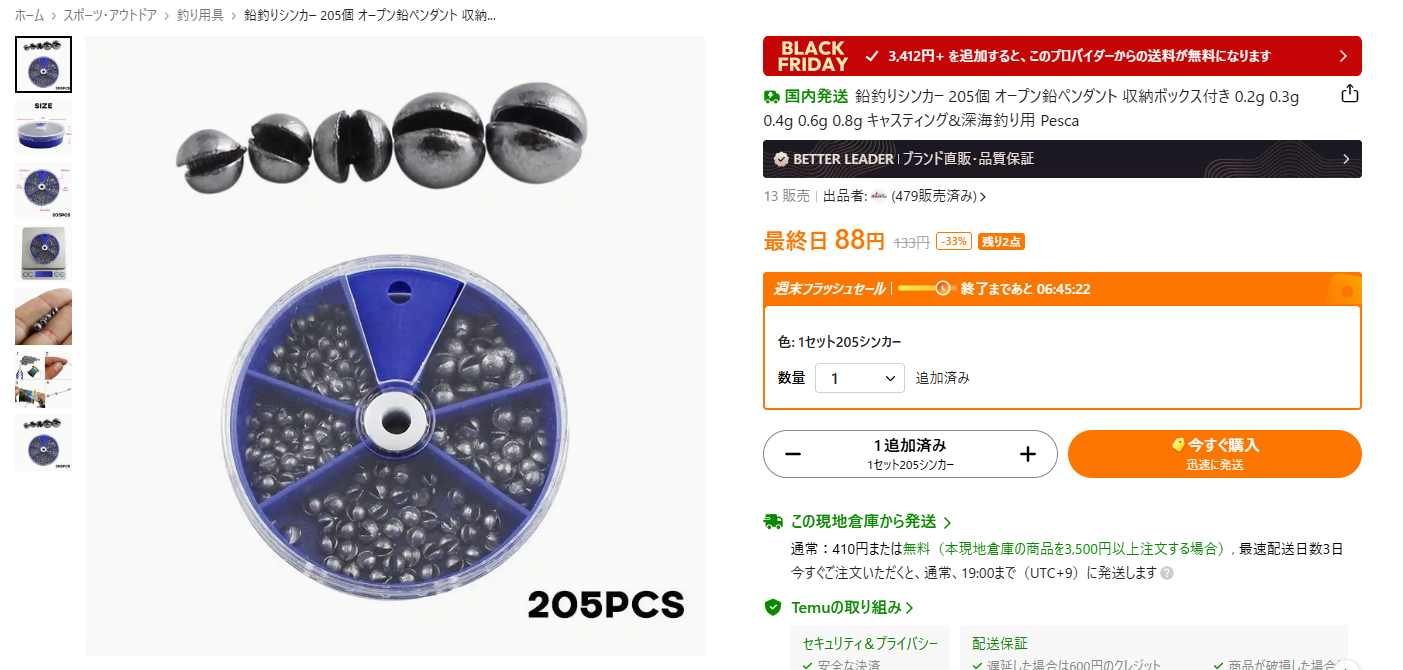1403x670 pixels.
Task: Expand the BETTER LEADER brand banner arrow
Action: 1346,159
